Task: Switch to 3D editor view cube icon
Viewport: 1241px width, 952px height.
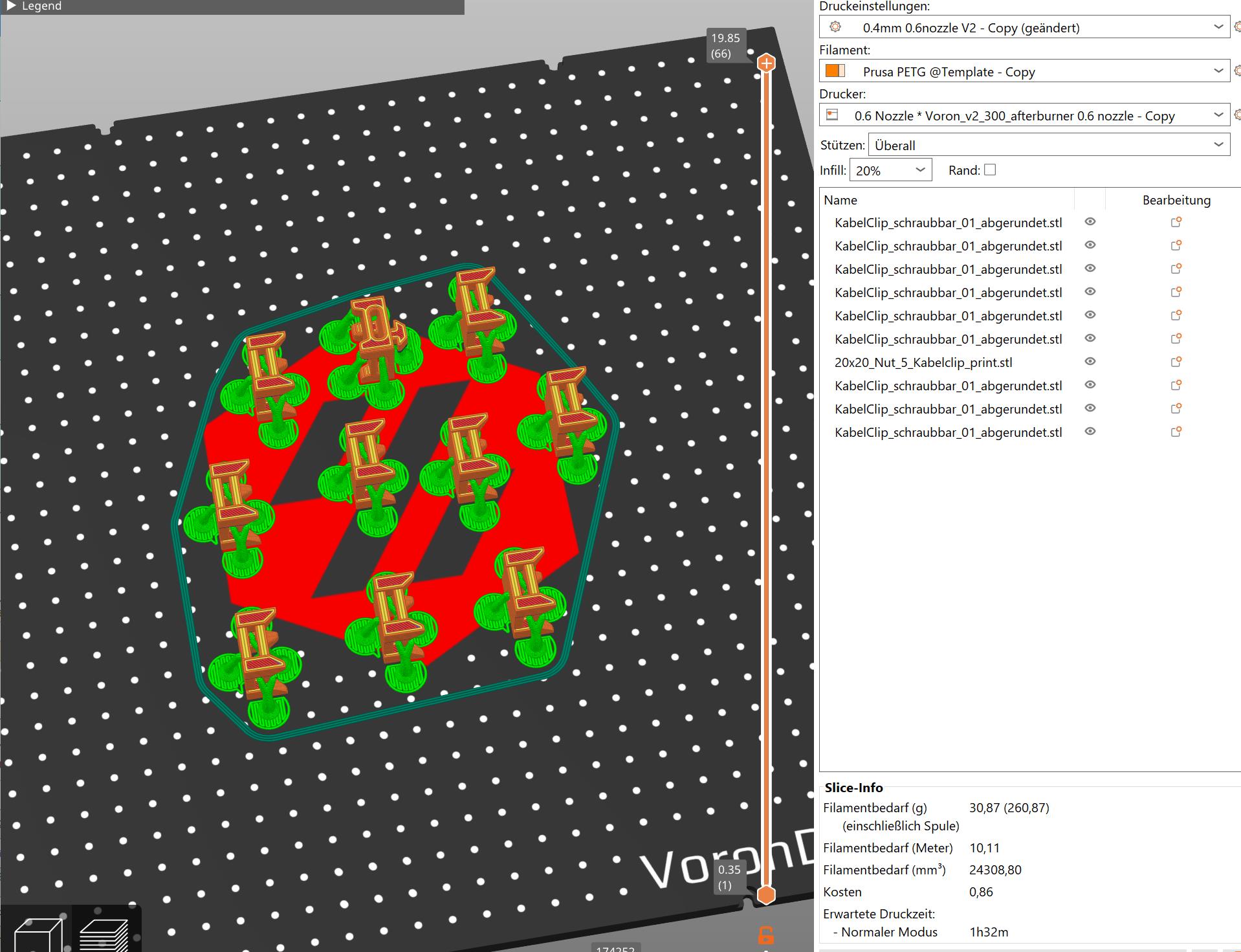Action: pyautogui.click(x=38, y=935)
